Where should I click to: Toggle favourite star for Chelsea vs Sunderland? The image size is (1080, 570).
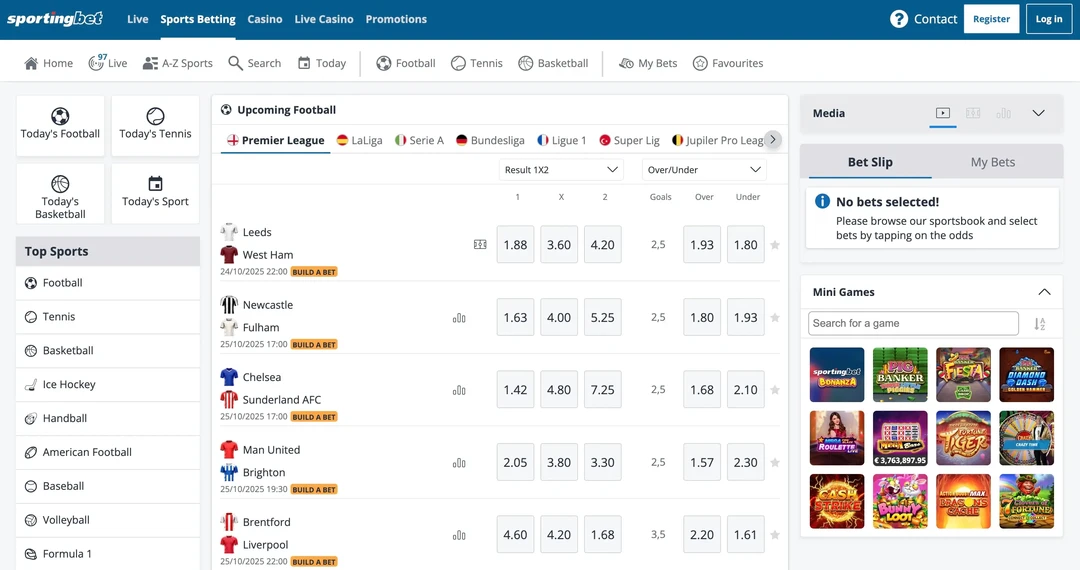775,390
